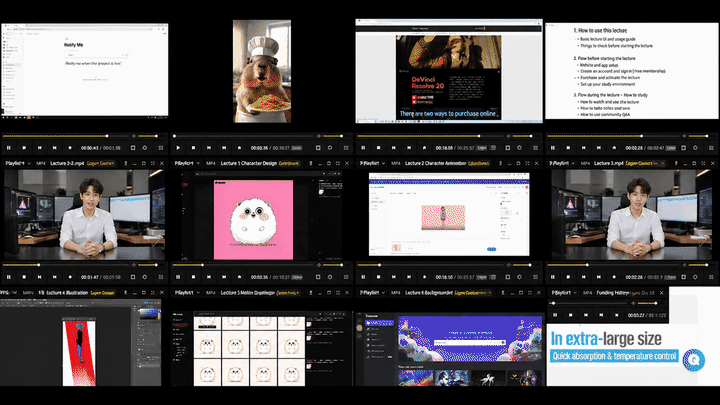The image size is (720, 405).
Task: Open Playlist dropdown in Lecture 3.mp4 window
Action: (562, 163)
